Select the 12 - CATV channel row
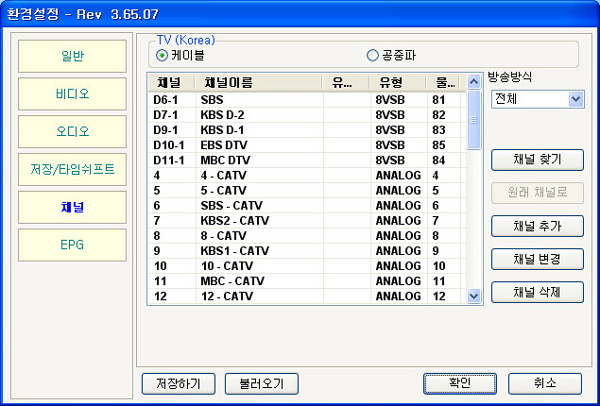Image resolution: width=600 pixels, height=406 pixels. (x=307, y=296)
